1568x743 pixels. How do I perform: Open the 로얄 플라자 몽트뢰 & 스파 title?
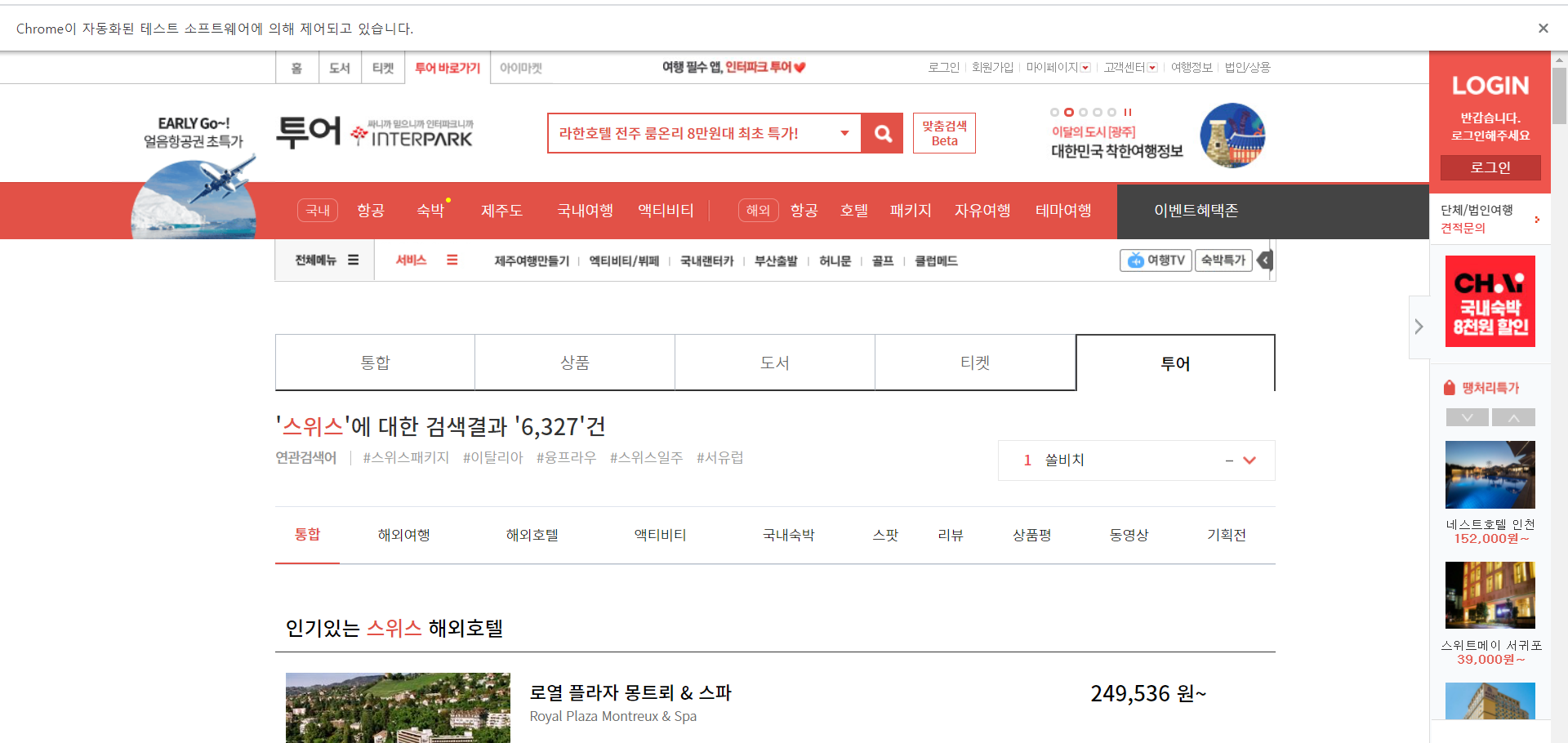pyautogui.click(x=630, y=692)
